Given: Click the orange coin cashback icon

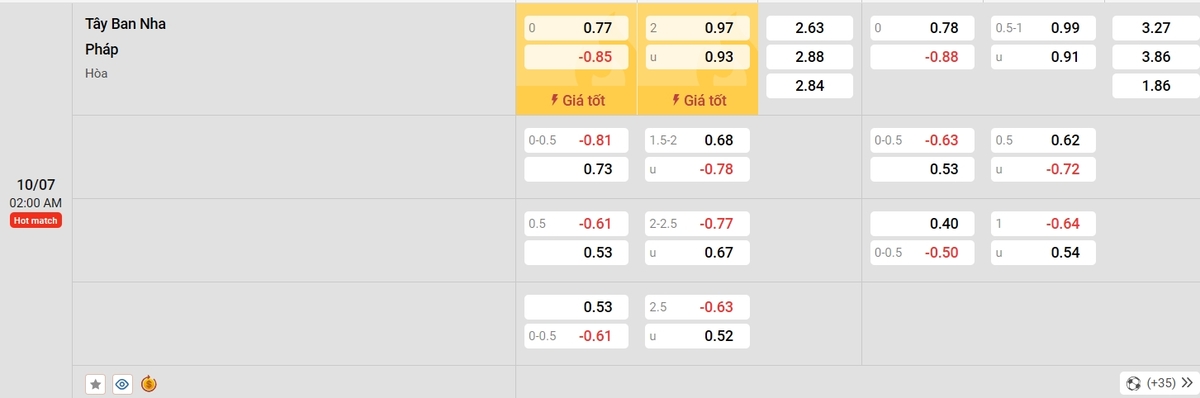Looking at the screenshot, I should tap(149, 383).
